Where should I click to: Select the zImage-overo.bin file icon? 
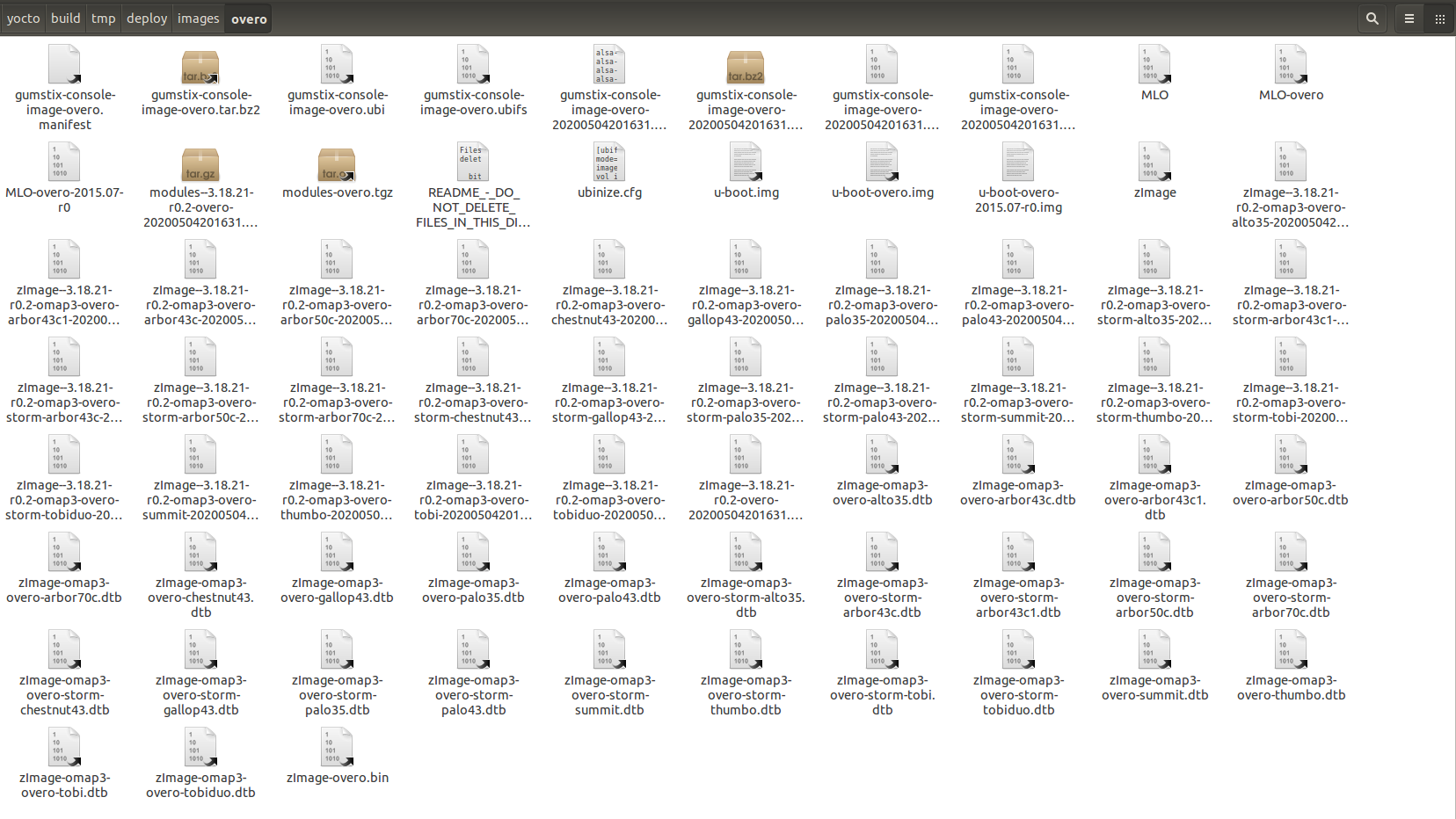point(337,748)
